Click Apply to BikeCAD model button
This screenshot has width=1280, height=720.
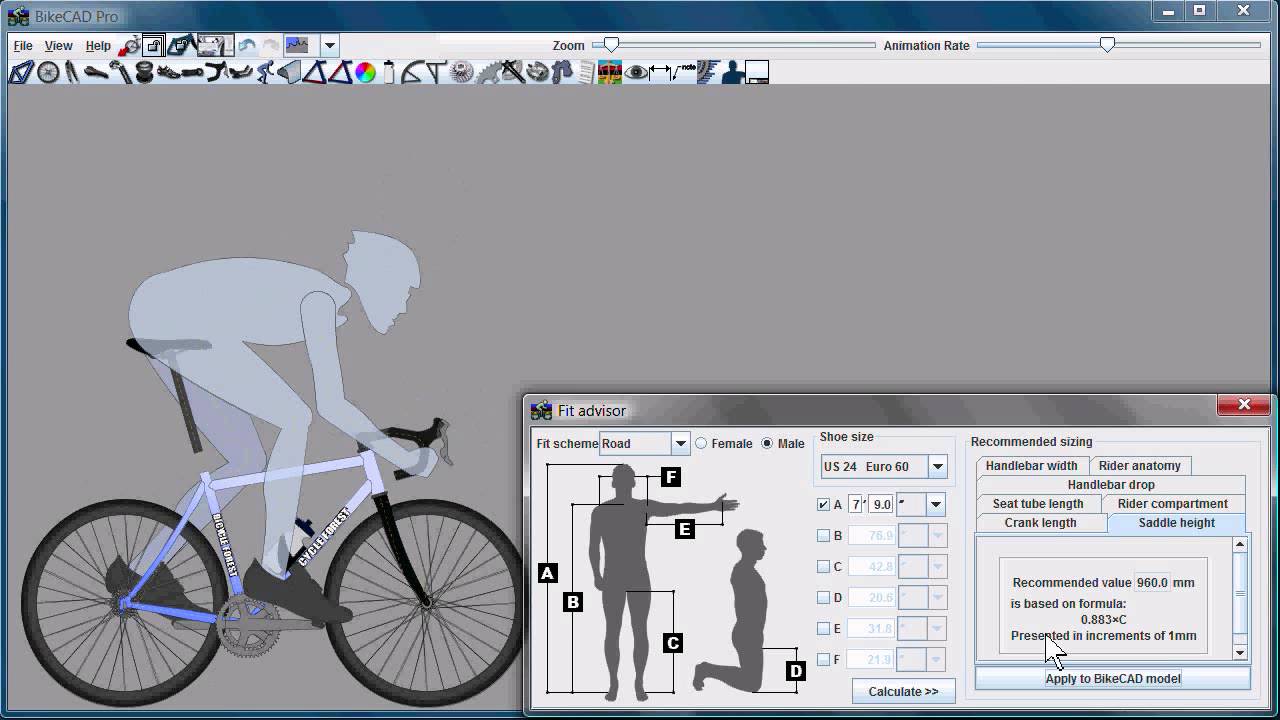1113,678
